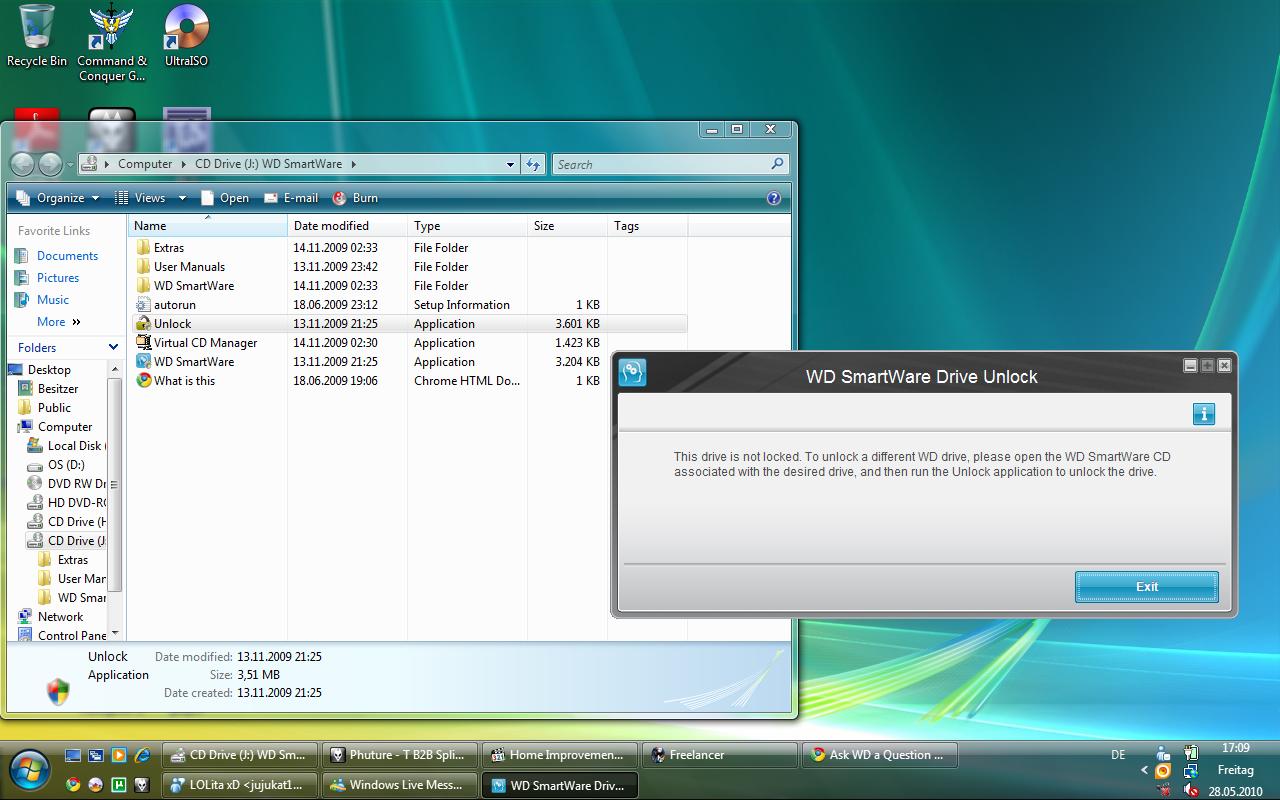Screen dimensions: 1280x800
Task: Select the Command & Conquer desktop shortcut
Action: pyautogui.click(x=112, y=43)
